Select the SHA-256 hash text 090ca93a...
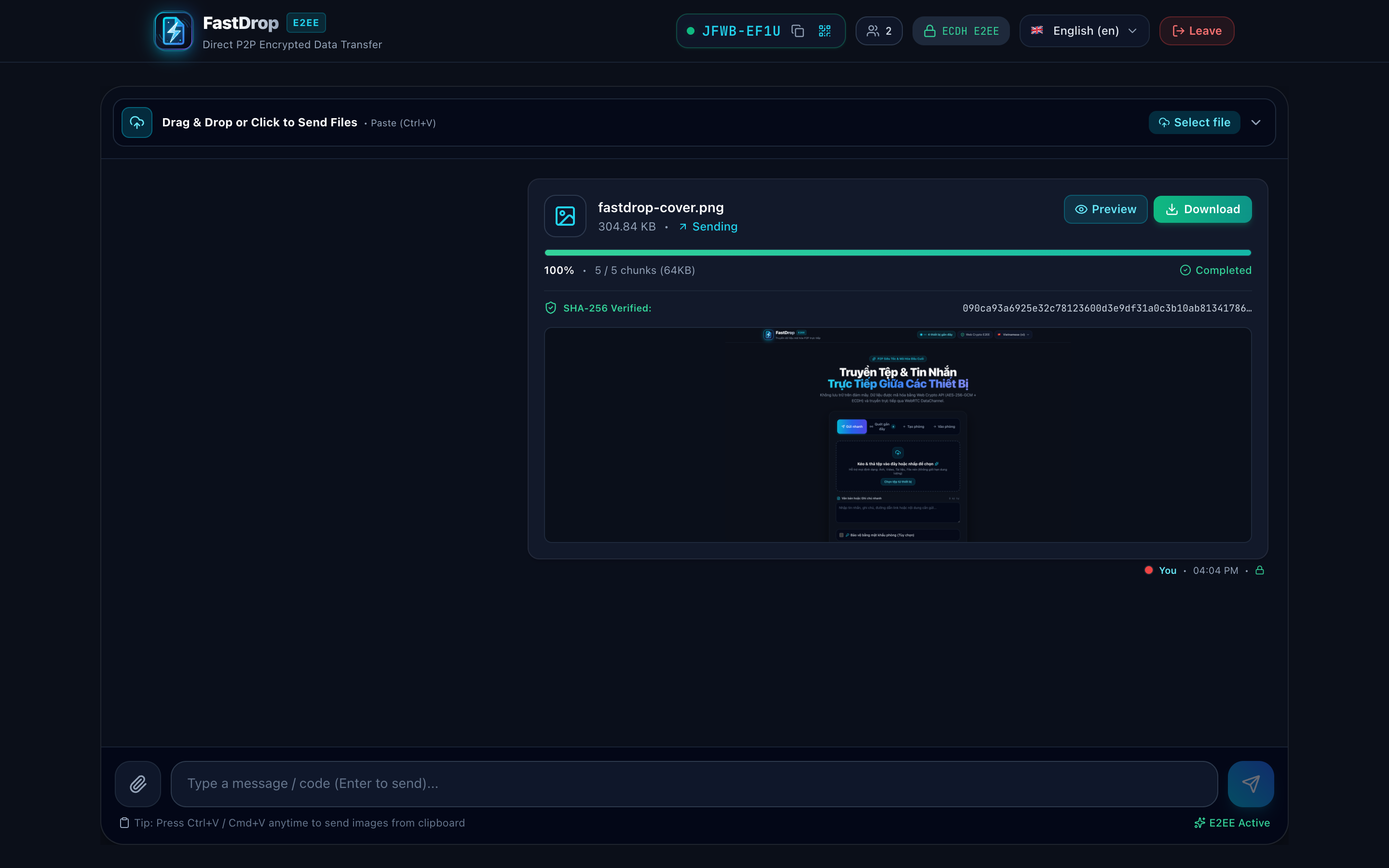1389x868 pixels. (1107, 308)
